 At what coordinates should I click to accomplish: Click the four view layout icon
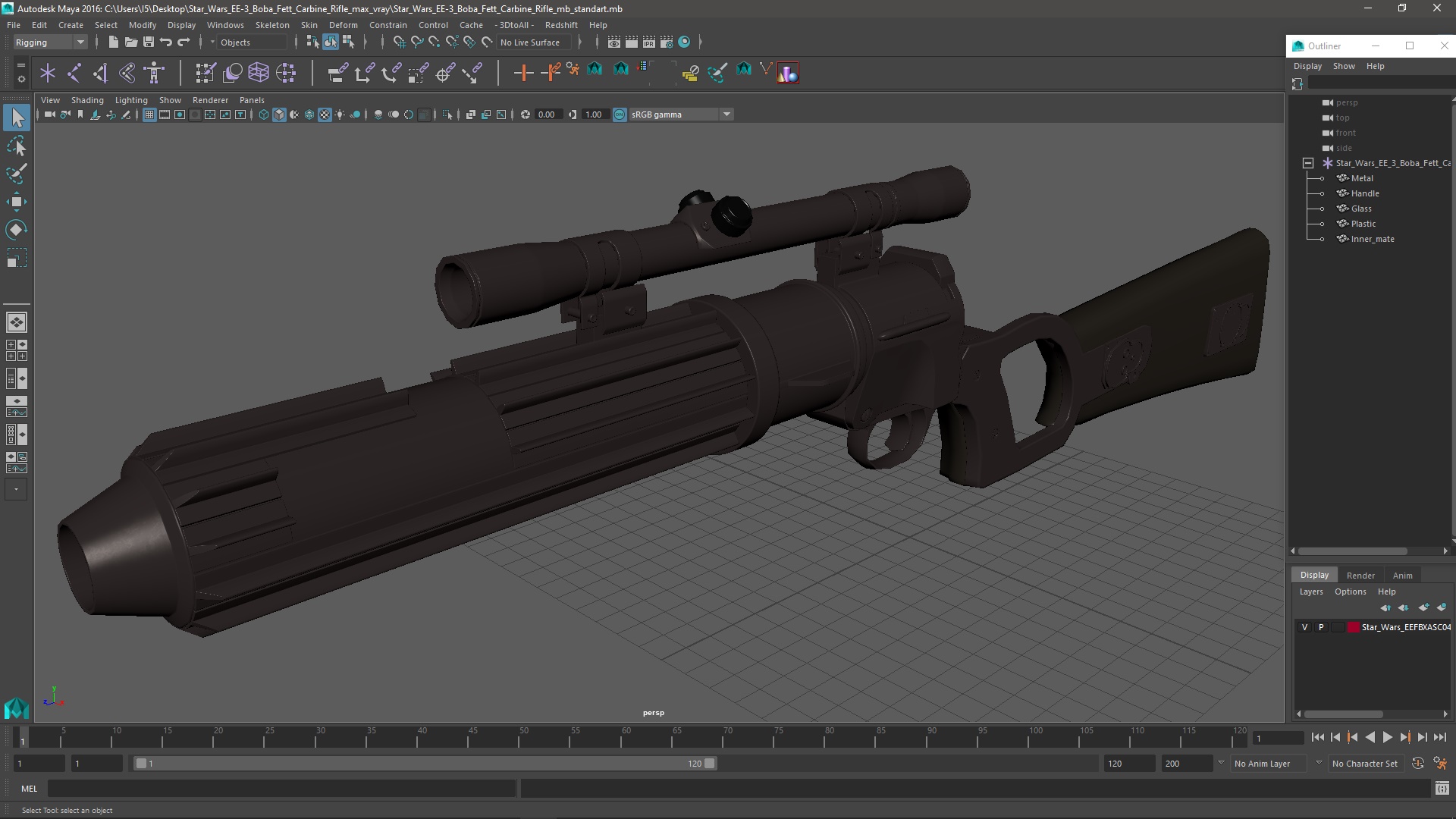pyautogui.click(x=17, y=350)
